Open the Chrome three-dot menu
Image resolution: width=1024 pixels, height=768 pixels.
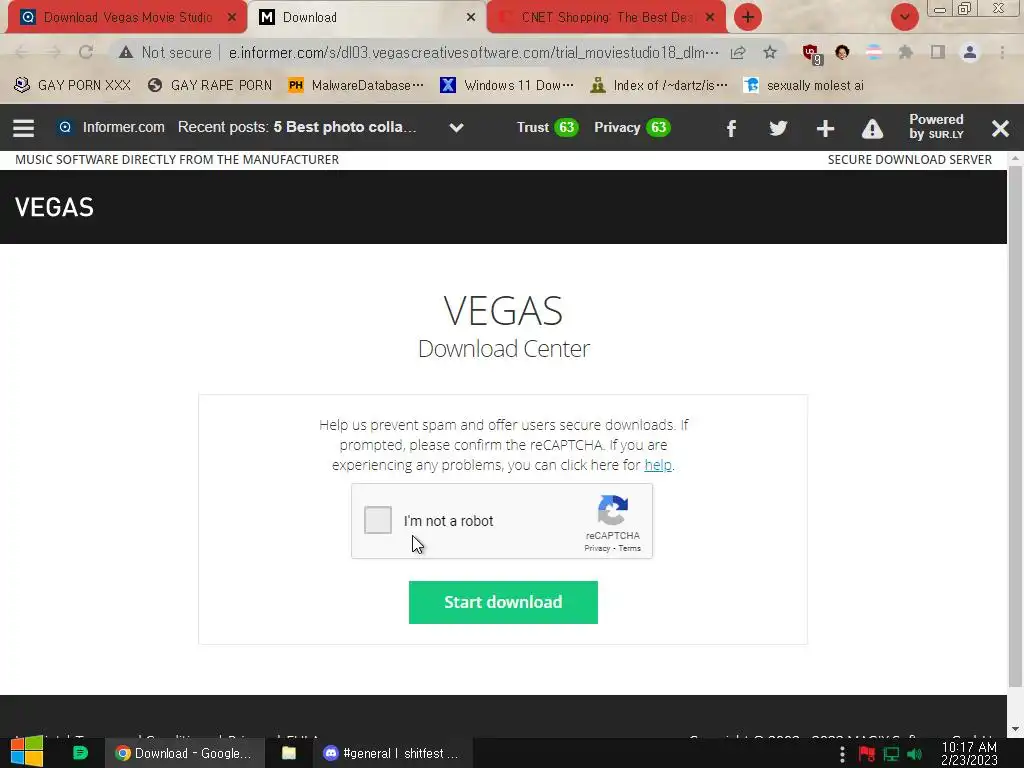[x=1002, y=52]
